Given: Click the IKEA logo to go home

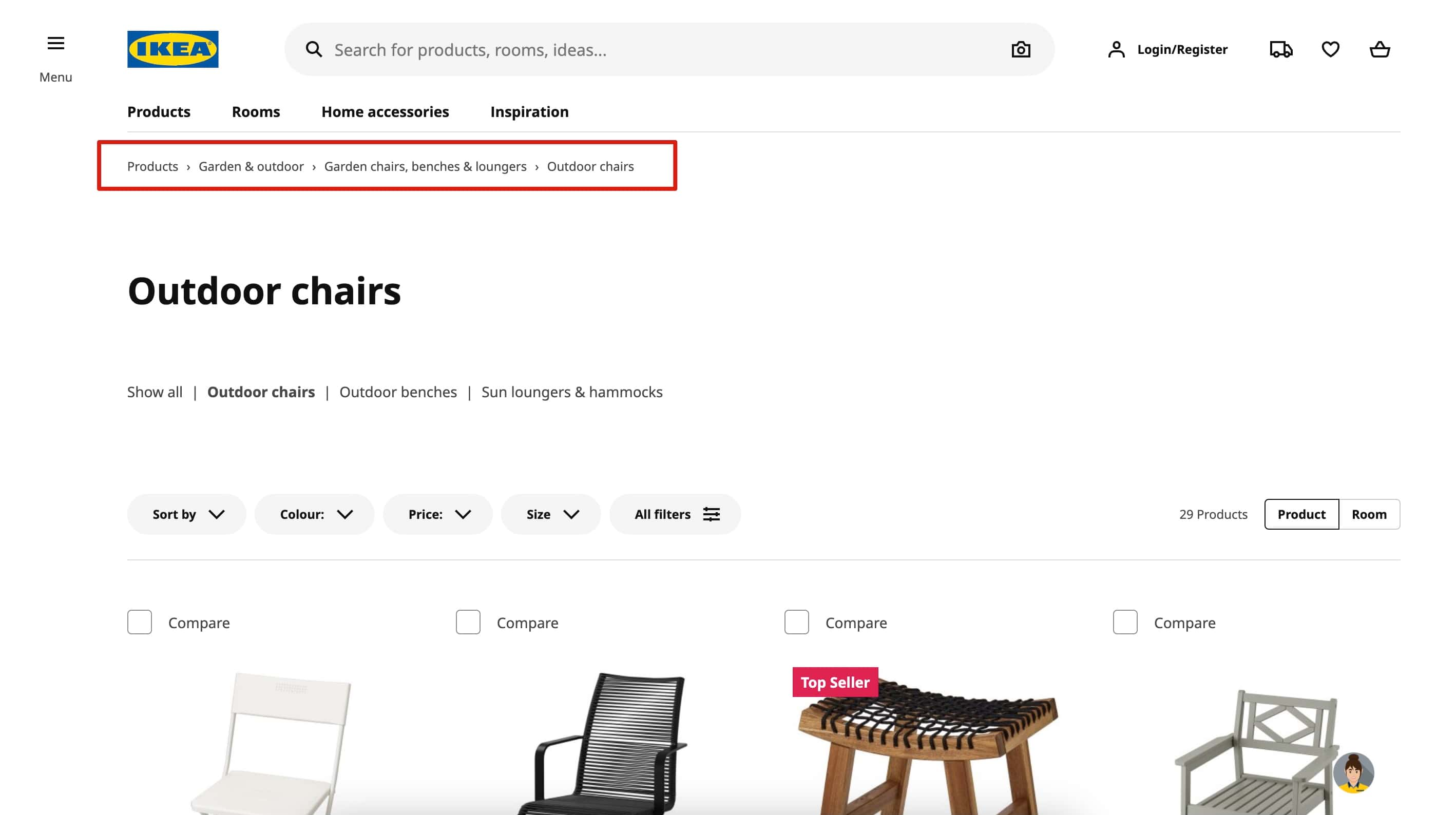Looking at the screenshot, I should (x=173, y=50).
